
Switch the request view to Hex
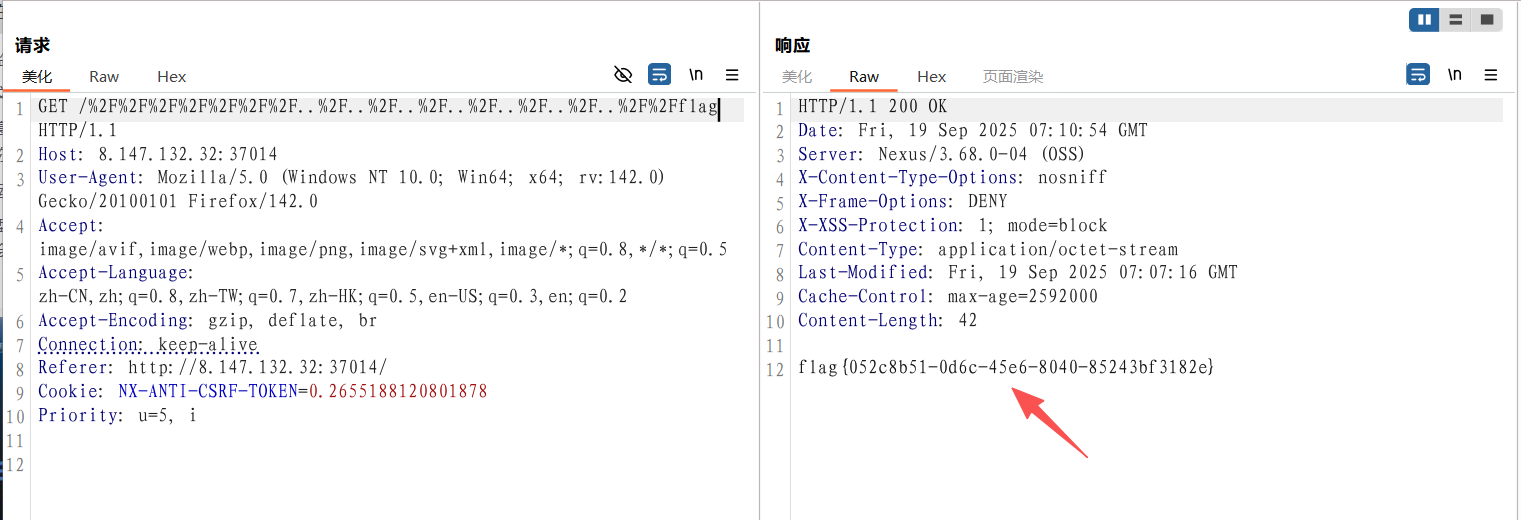[172, 77]
